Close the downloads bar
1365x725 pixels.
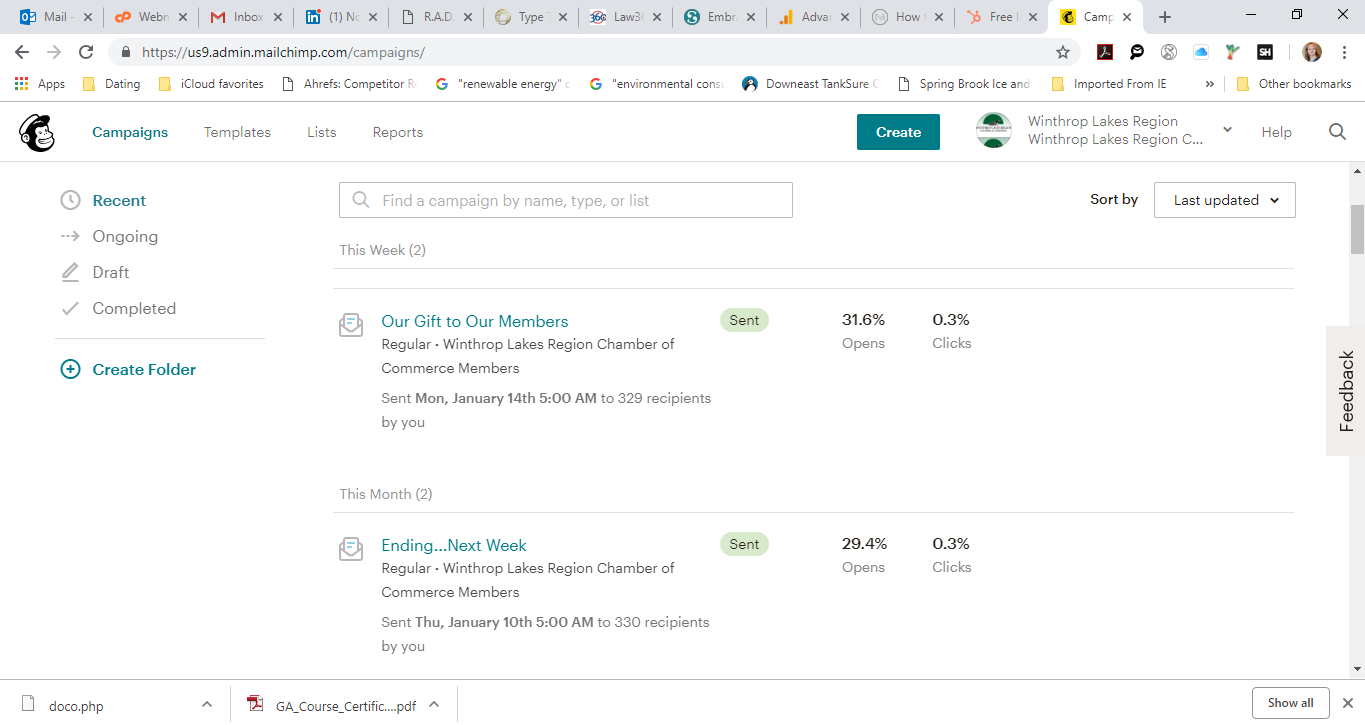(1347, 703)
